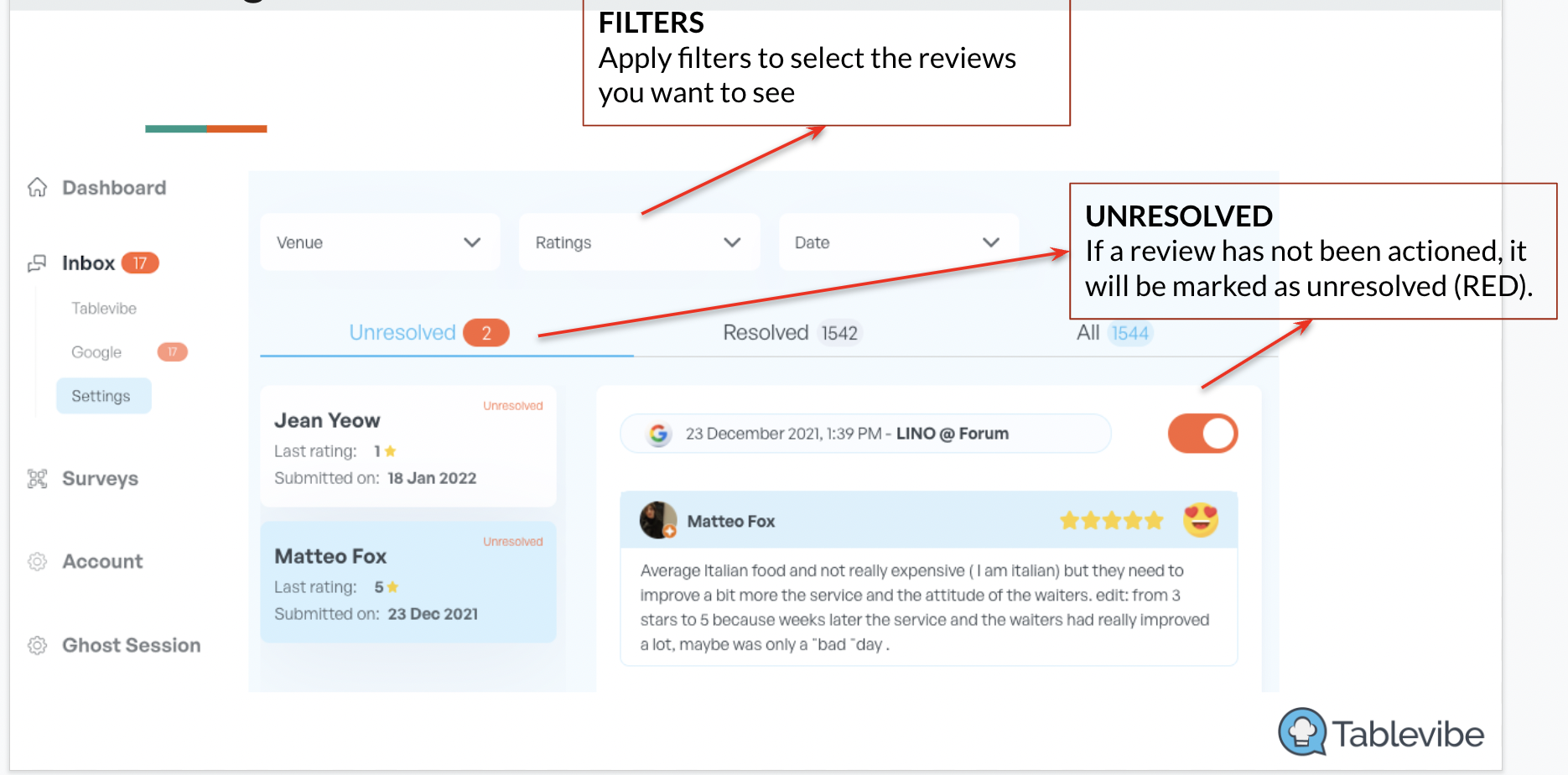Open the Settings item under Inbox
The height and width of the screenshot is (775, 1568).
click(103, 396)
